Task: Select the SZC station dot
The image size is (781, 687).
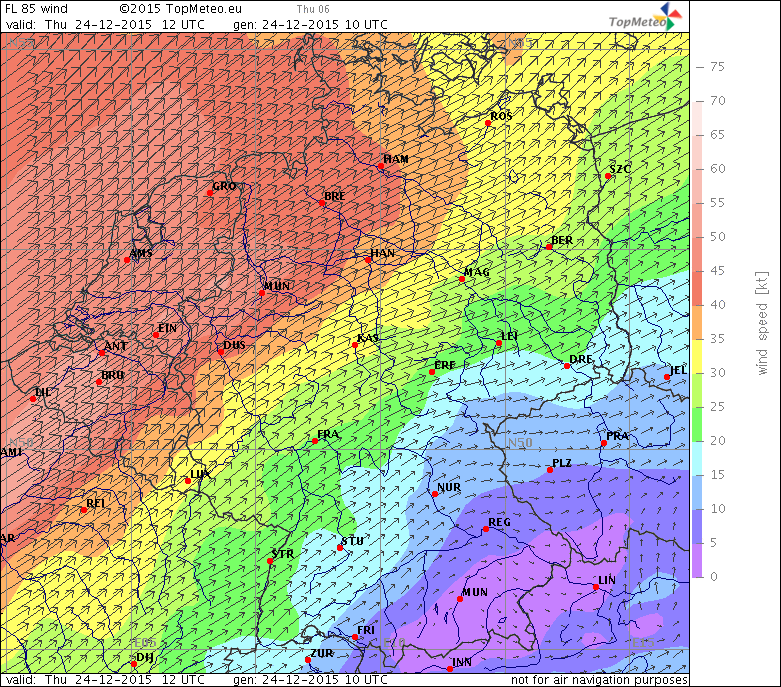Action: pyautogui.click(x=608, y=176)
